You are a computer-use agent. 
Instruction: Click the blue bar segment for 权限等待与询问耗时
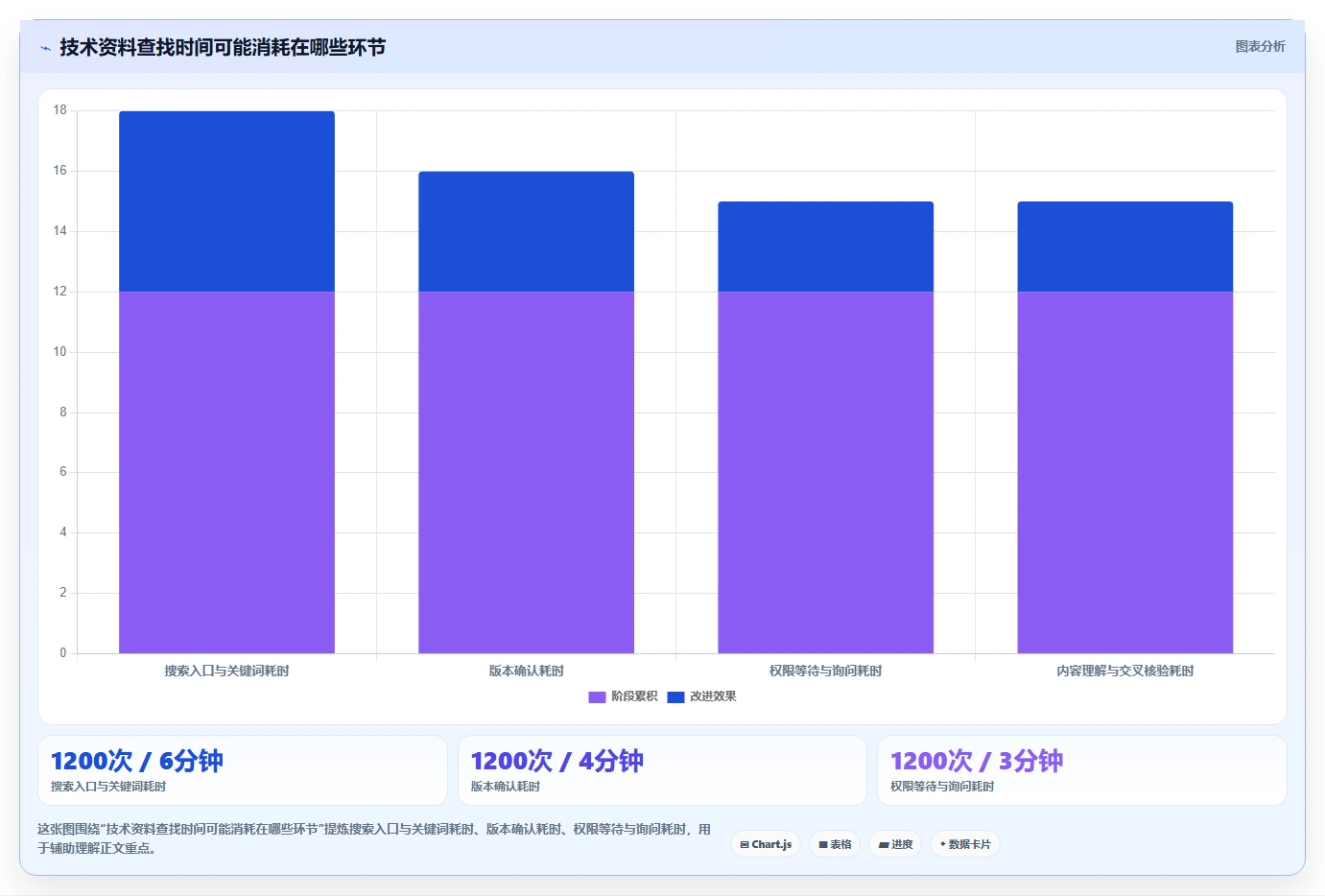click(x=825, y=247)
